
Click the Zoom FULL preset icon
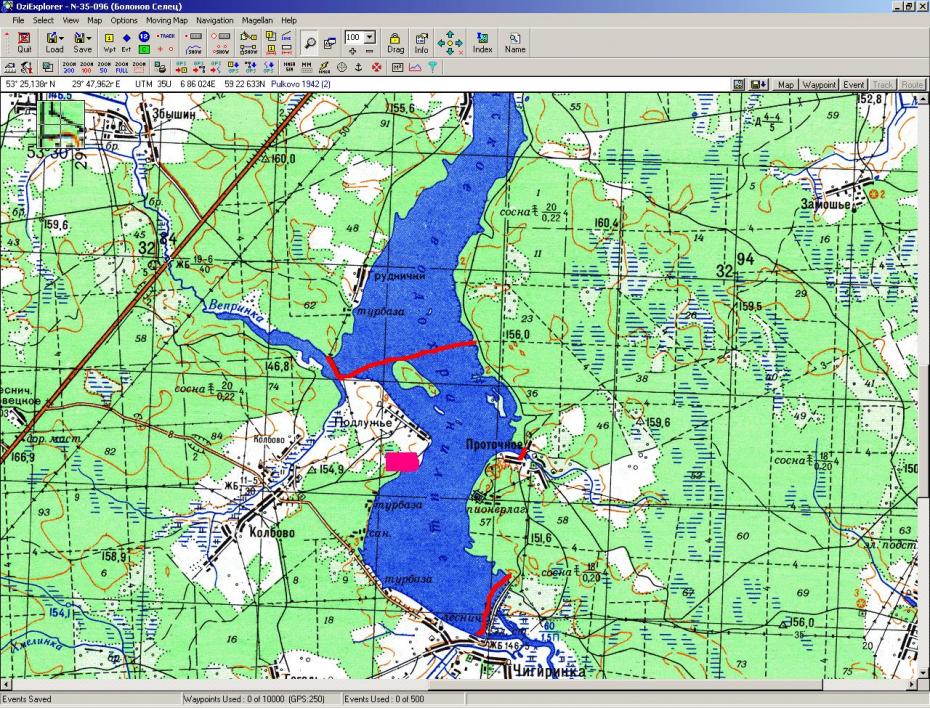click(121, 67)
